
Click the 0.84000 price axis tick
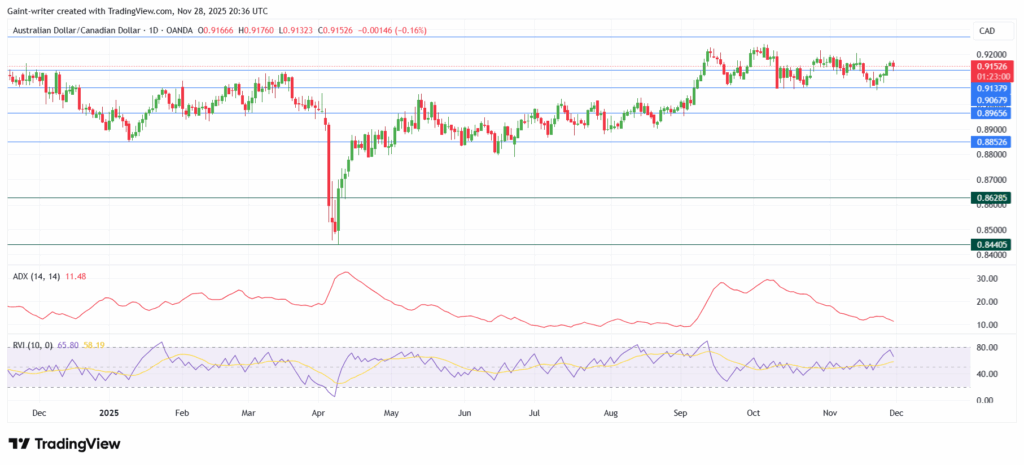[993, 255]
